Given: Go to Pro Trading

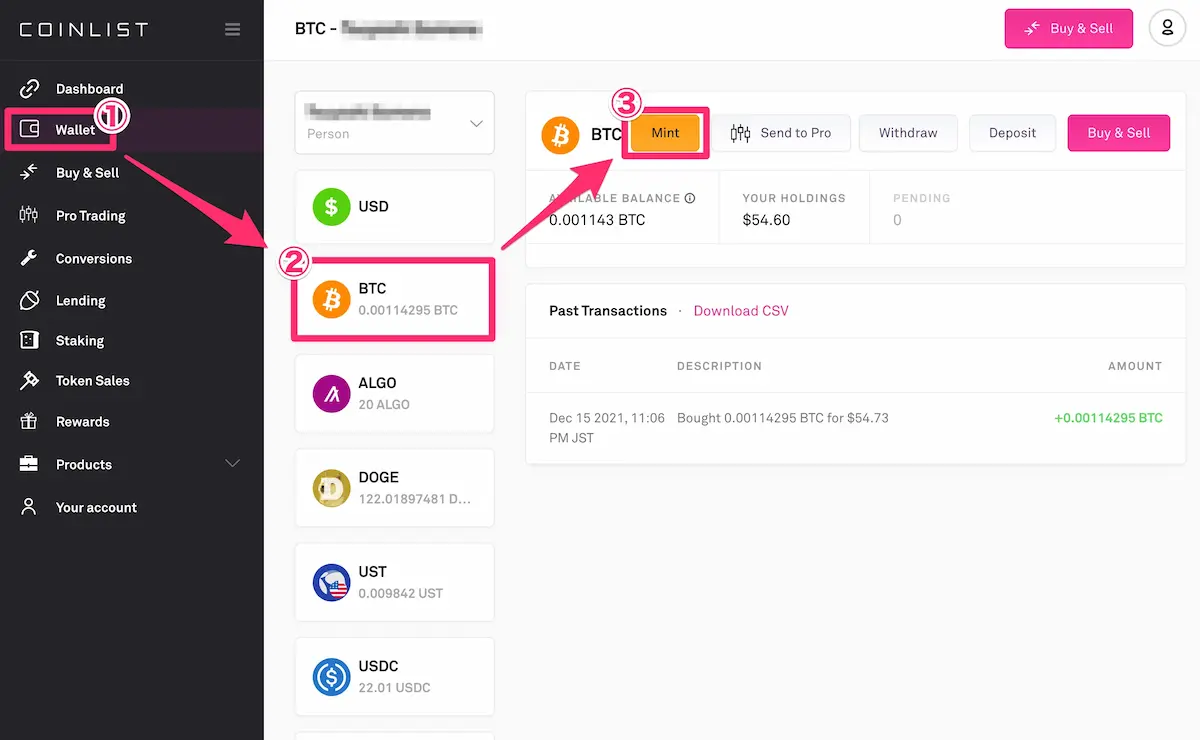Looking at the screenshot, I should click(x=91, y=216).
